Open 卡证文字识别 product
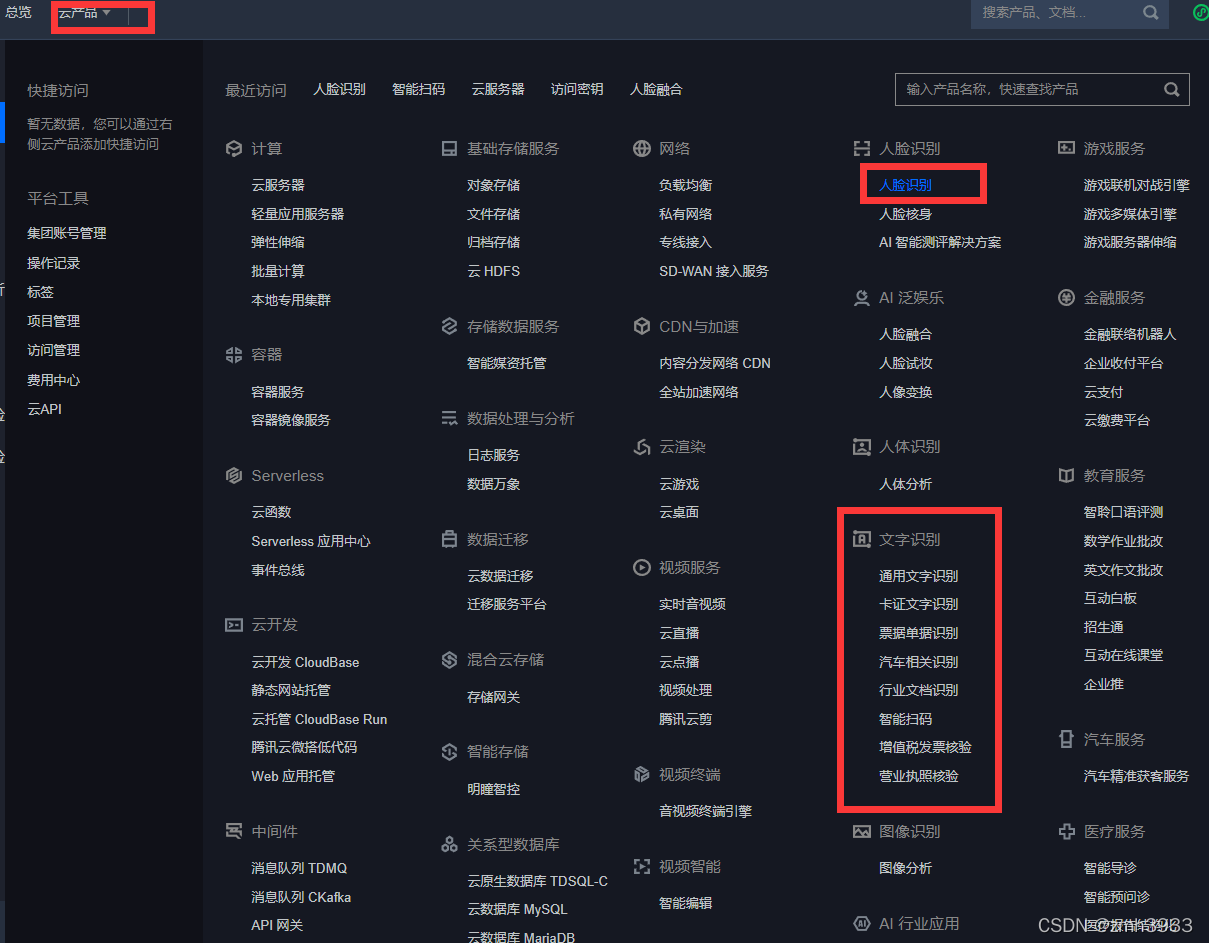This screenshot has width=1209, height=943. pos(919,604)
